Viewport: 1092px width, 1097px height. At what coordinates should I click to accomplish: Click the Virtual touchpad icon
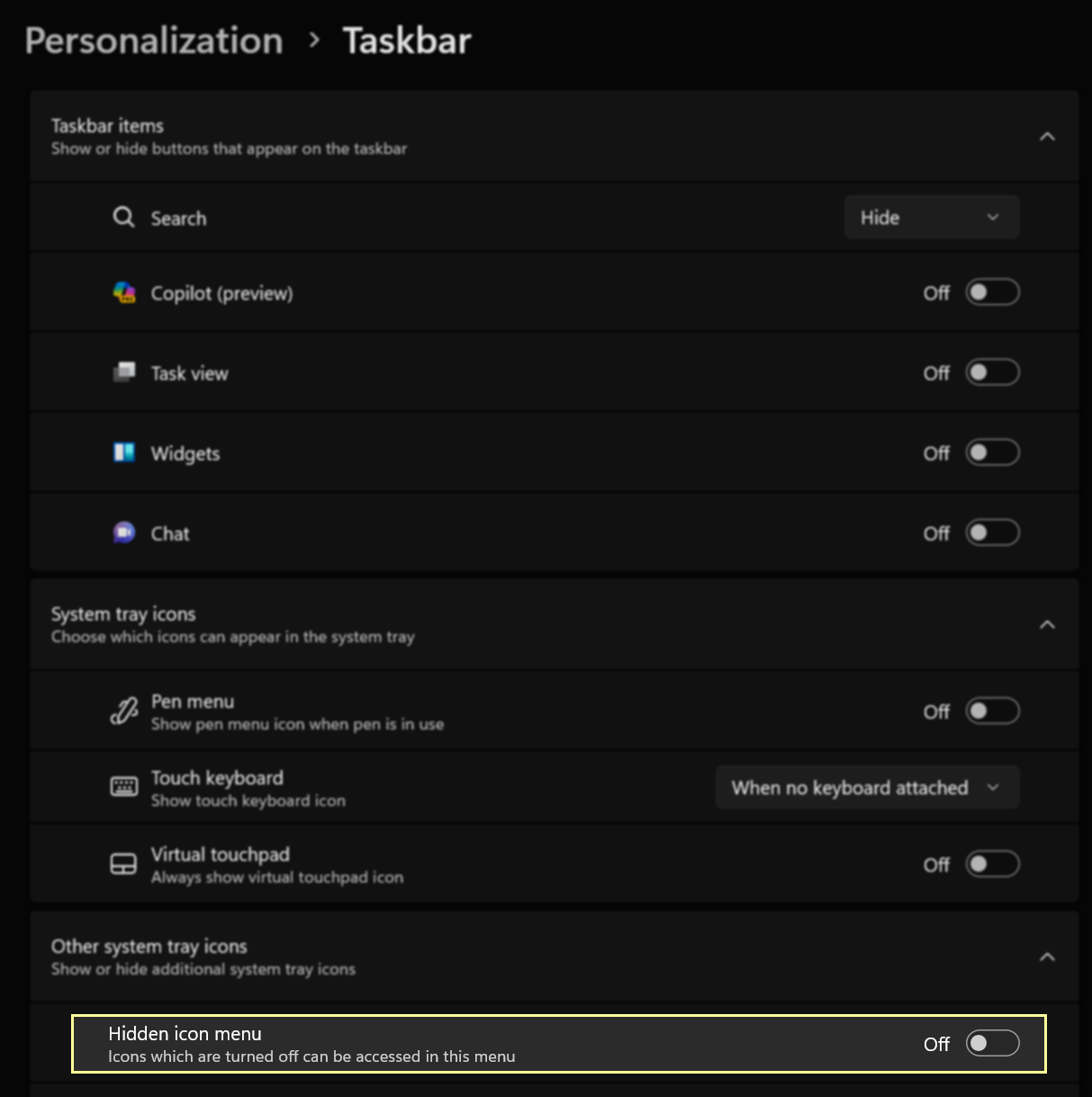[x=123, y=864]
